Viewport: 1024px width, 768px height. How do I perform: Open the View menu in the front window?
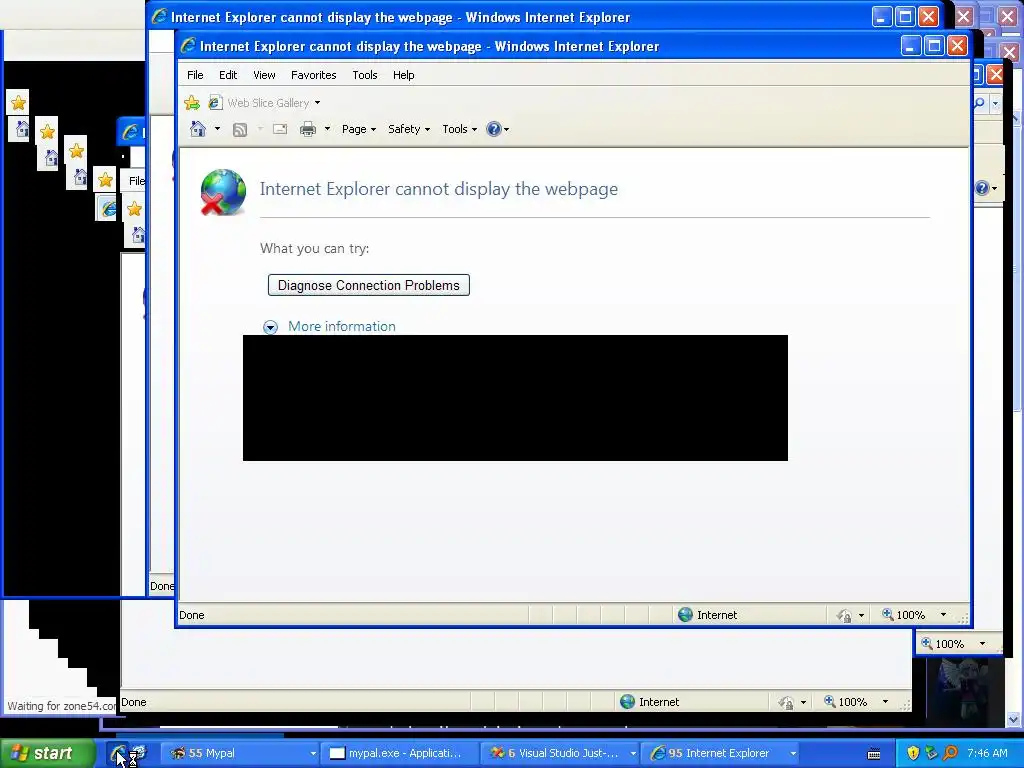[264, 75]
